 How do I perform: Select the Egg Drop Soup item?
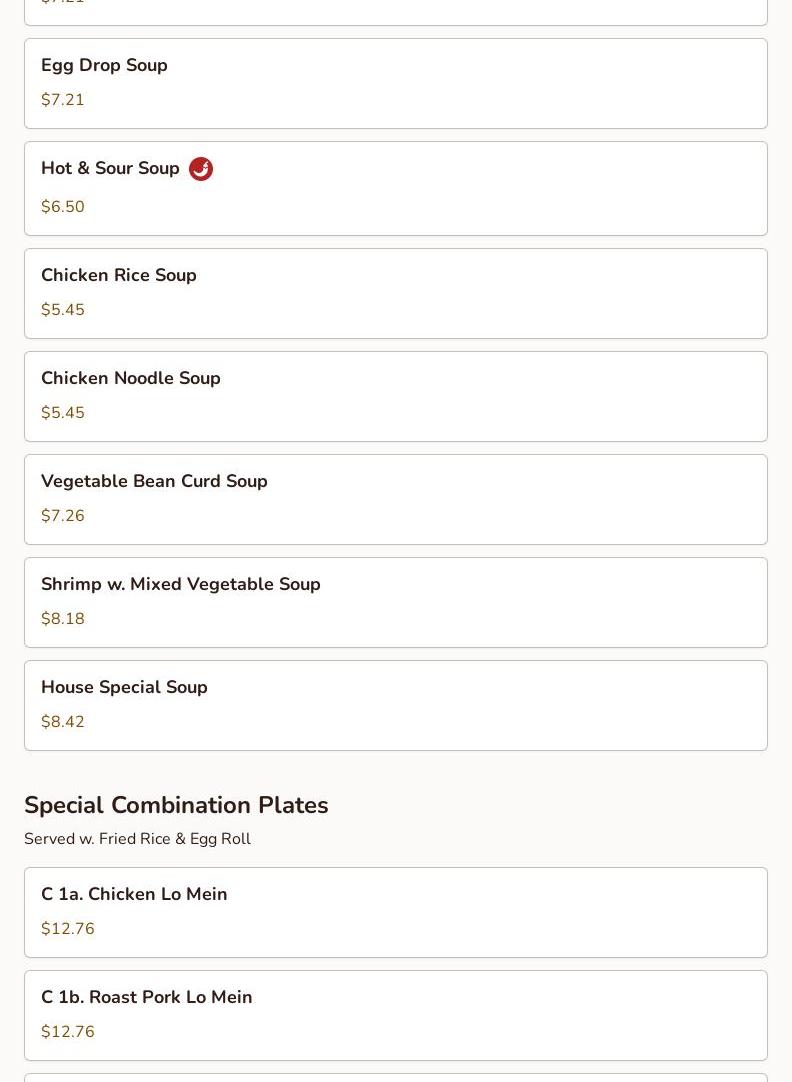396,83
